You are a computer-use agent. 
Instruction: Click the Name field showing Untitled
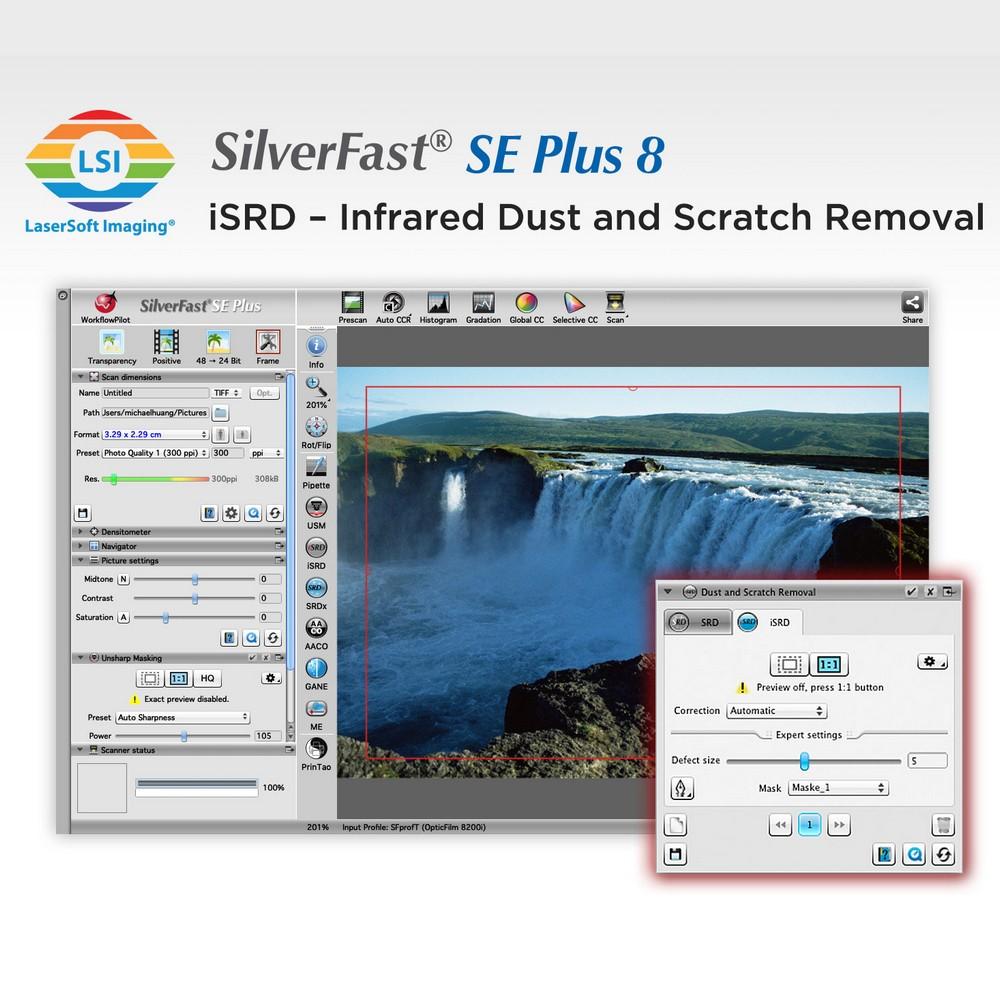coord(155,393)
